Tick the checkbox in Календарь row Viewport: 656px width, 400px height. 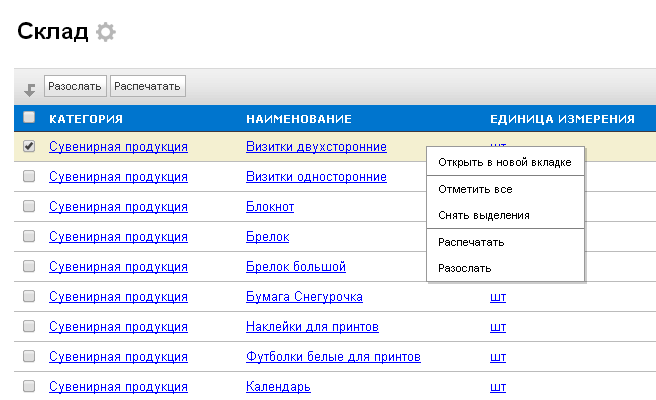click(29, 386)
